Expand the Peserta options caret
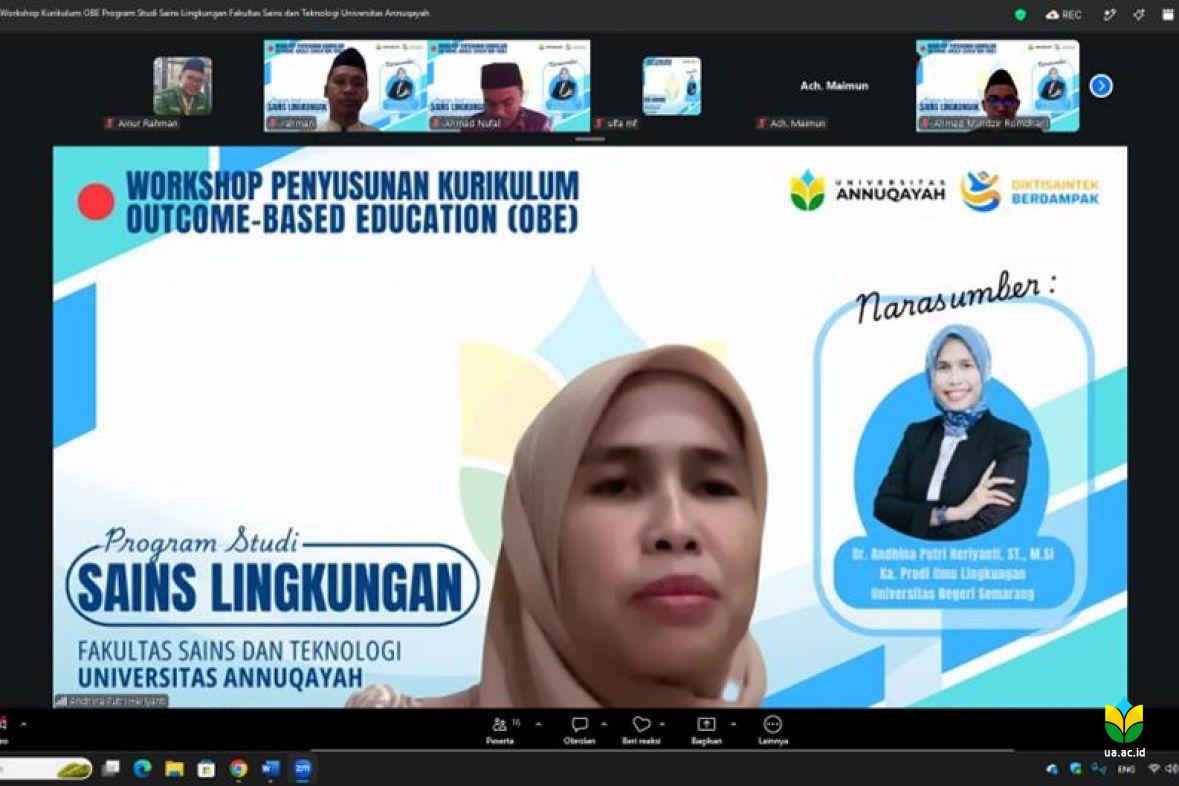This screenshot has width=1179, height=786. [x=538, y=724]
